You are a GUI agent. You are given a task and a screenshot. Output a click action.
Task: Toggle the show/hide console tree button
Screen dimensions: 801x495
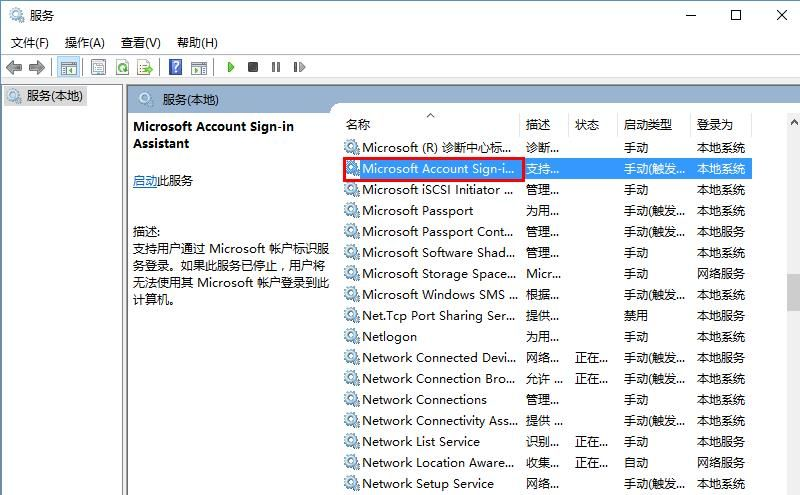(x=69, y=67)
